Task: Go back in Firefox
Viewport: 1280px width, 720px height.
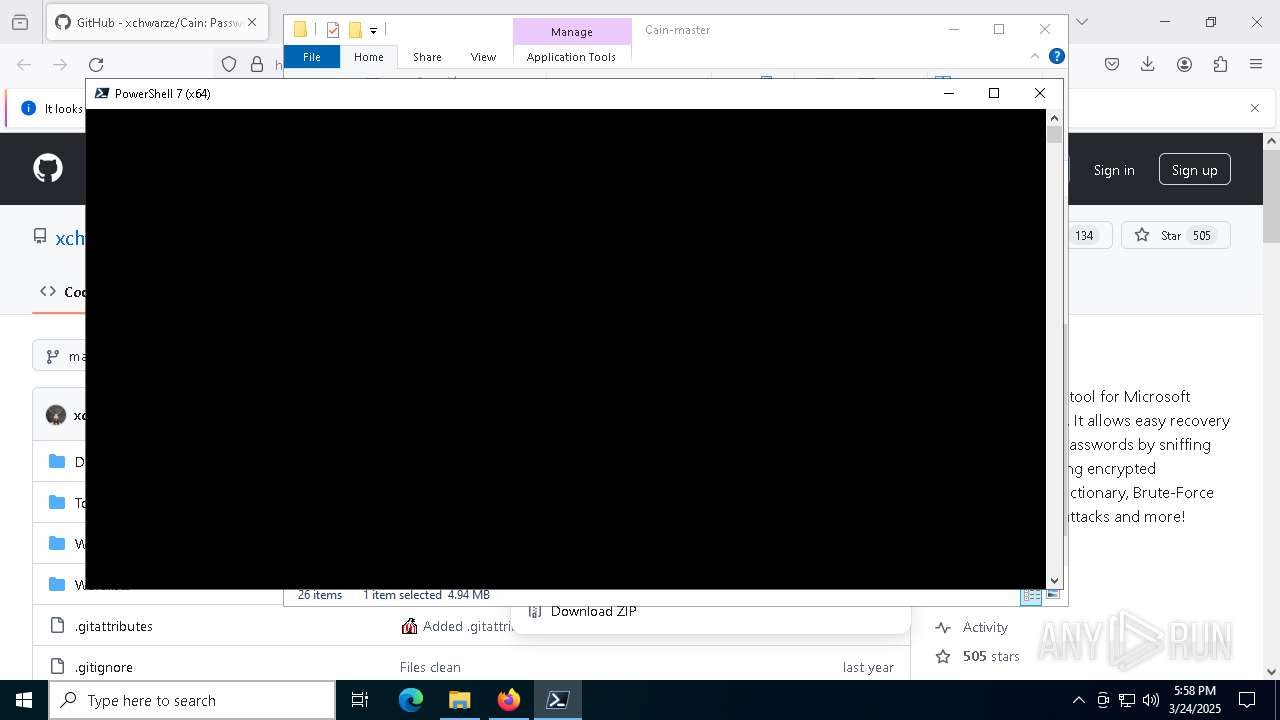Action: [24, 65]
